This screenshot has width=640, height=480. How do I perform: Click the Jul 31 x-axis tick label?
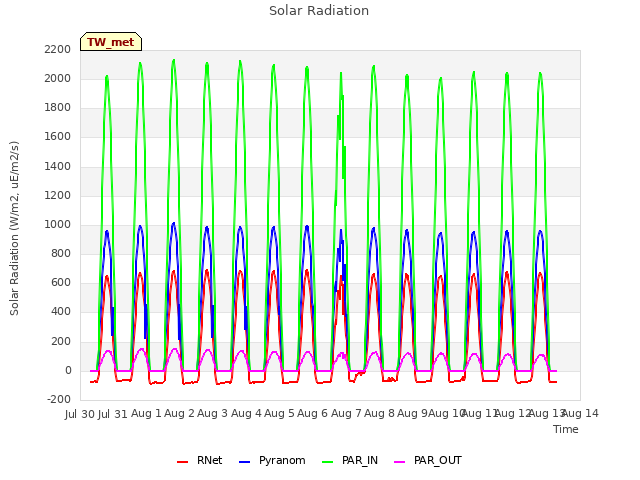click(x=113, y=414)
